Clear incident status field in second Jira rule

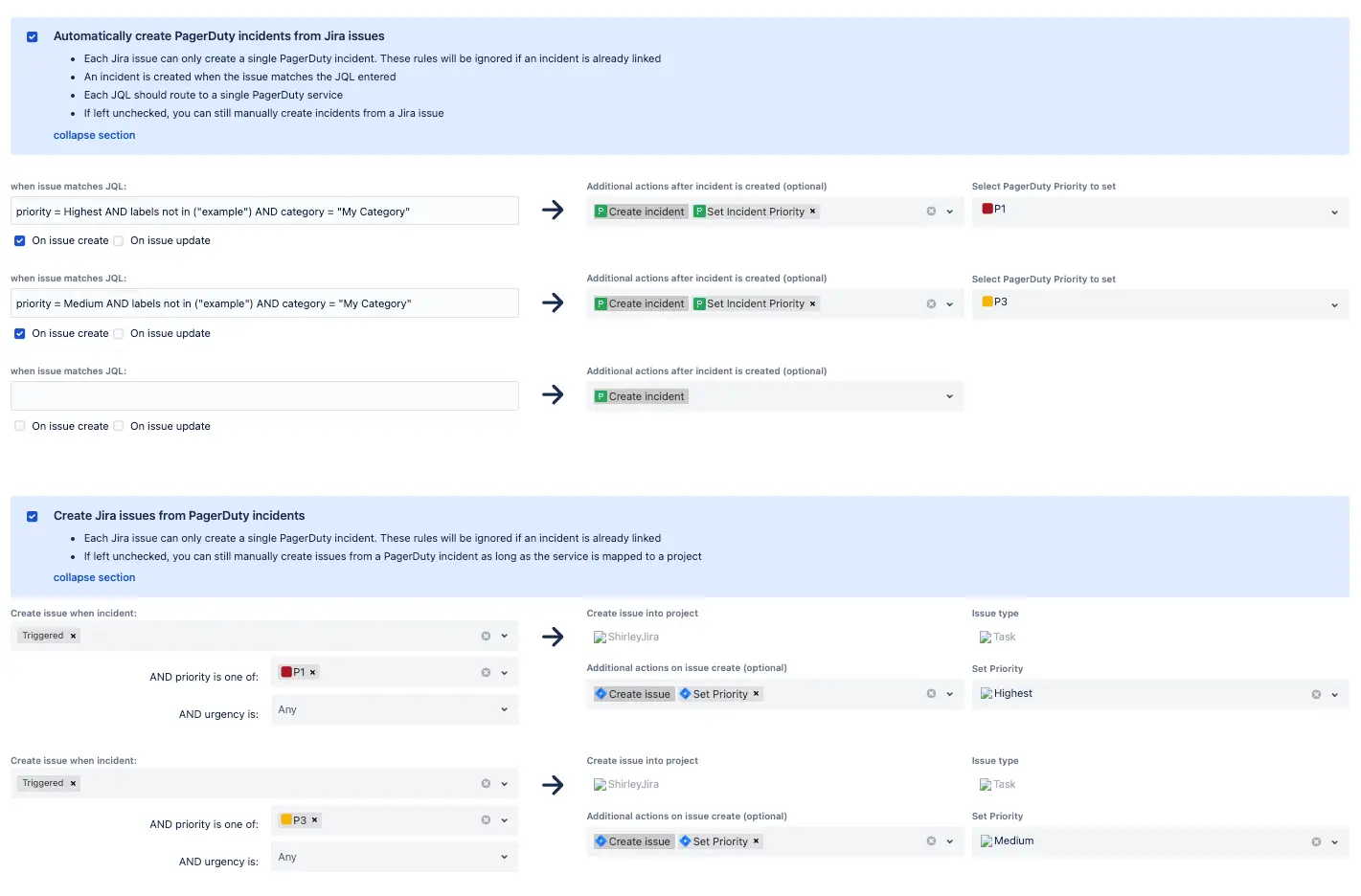coord(486,783)
